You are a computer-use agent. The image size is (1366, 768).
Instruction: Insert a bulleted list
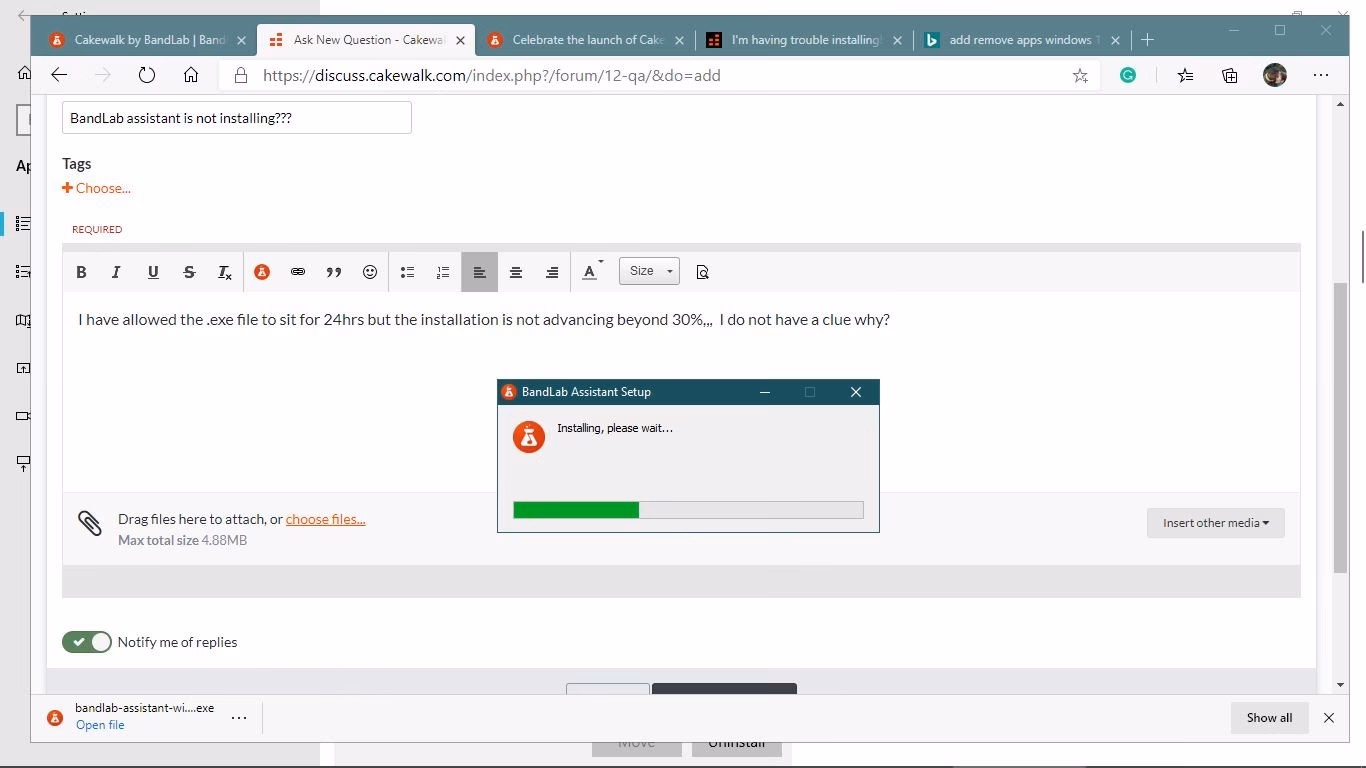[407, 272]
